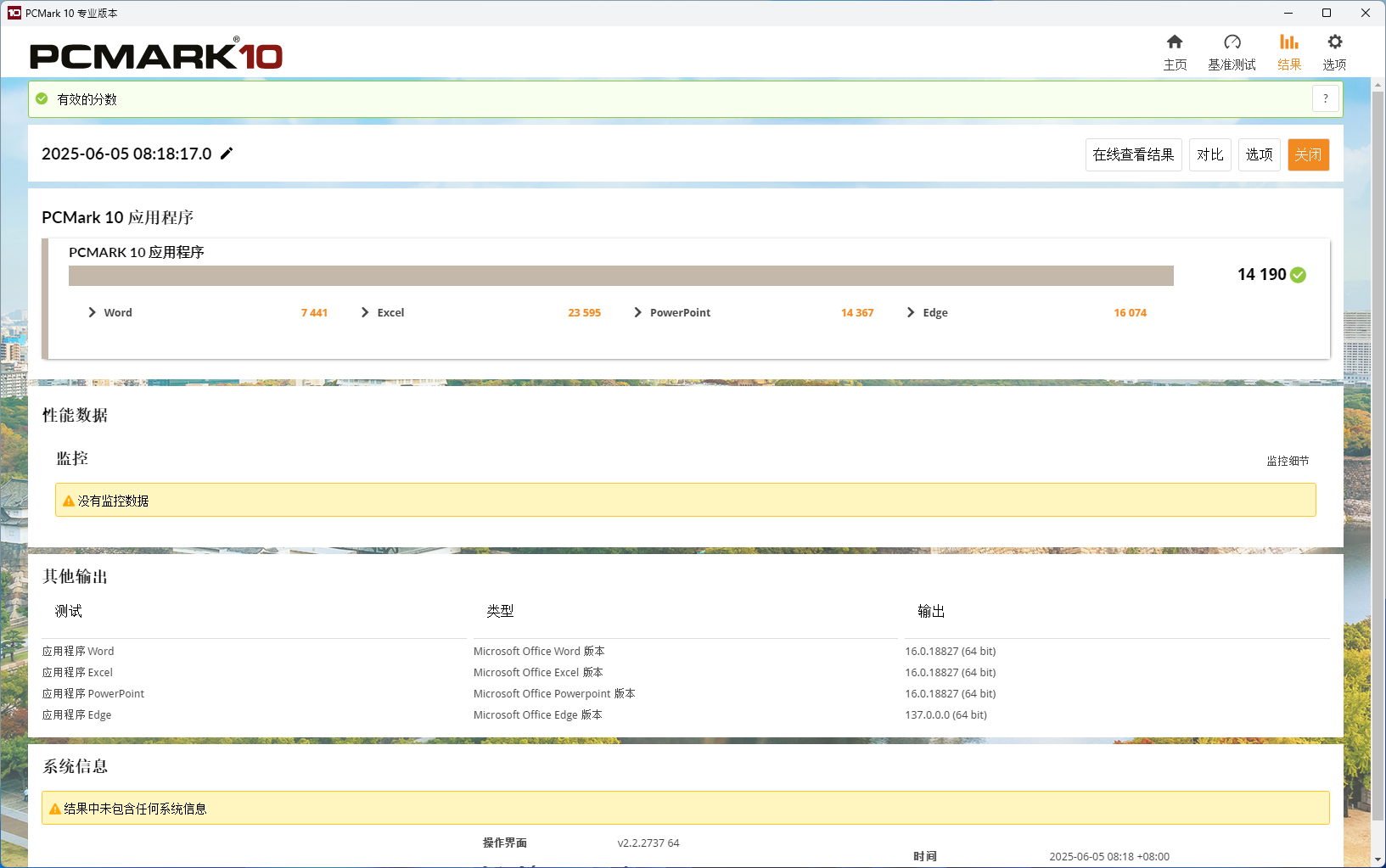The width and height of the screenshot is (1386, 868).
Task: Click the warning icon next to 结果中未包含任何系统信息
Action: [55, 809]
